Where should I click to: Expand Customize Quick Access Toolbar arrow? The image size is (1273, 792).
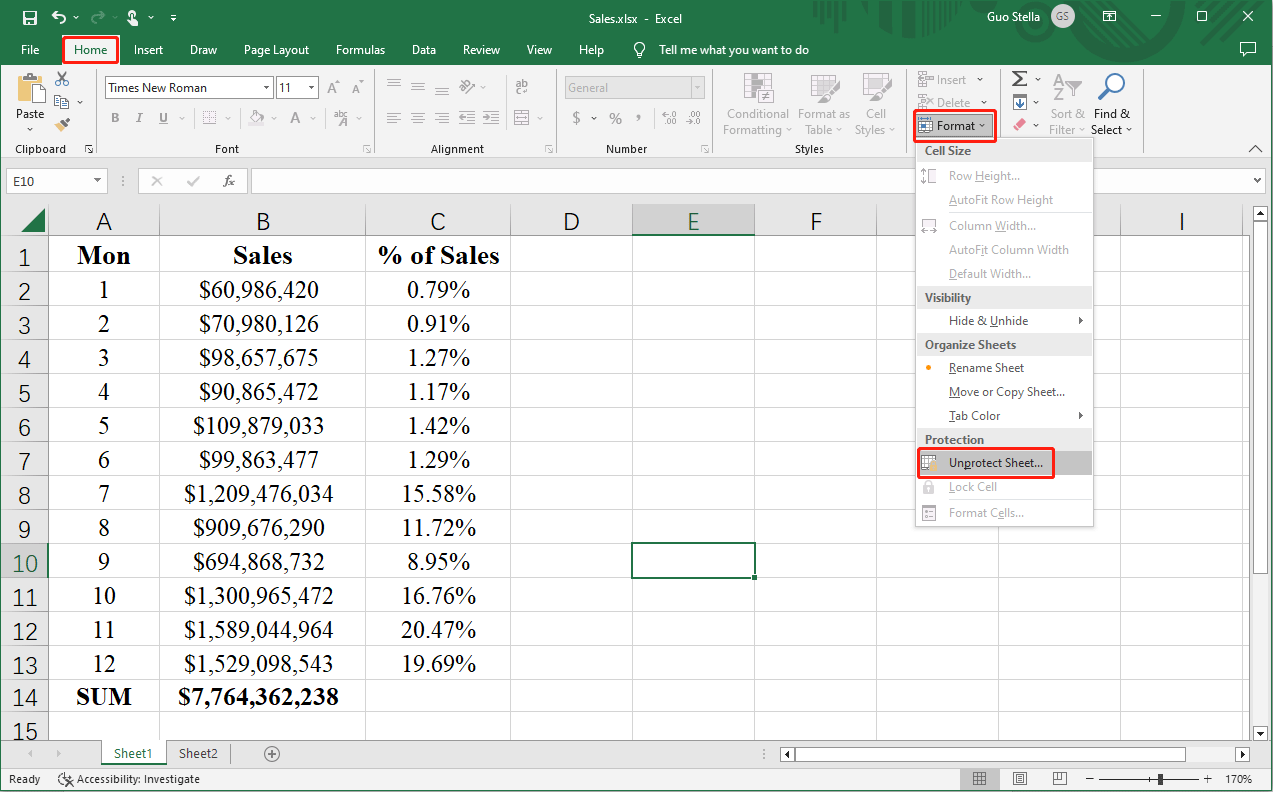tap(174, 18)
